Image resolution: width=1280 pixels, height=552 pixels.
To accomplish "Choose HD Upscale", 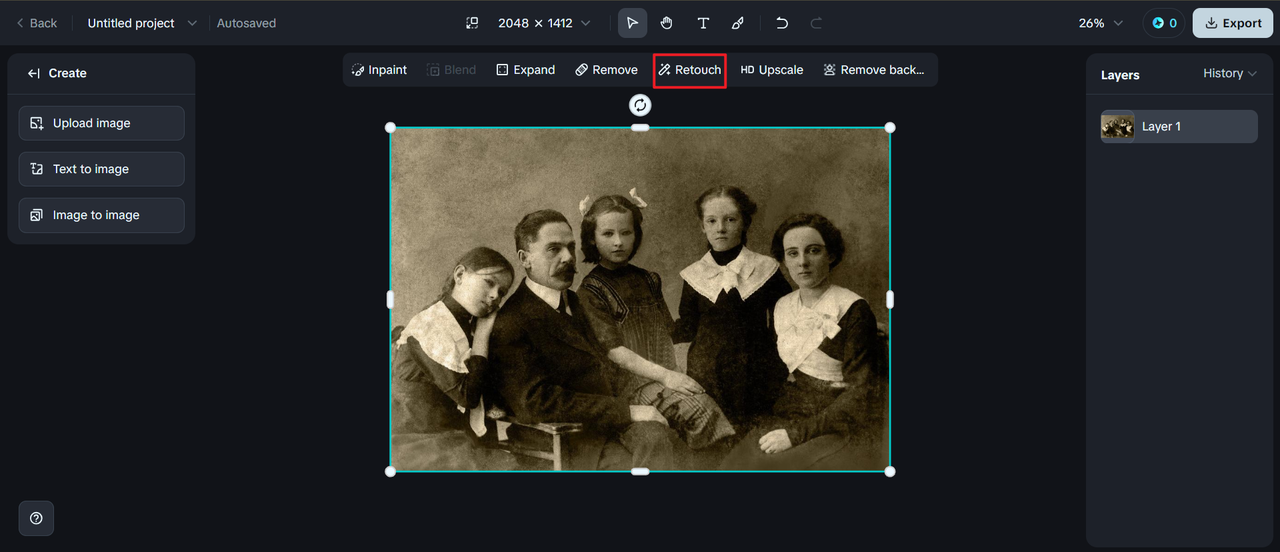I will point(772,70).
